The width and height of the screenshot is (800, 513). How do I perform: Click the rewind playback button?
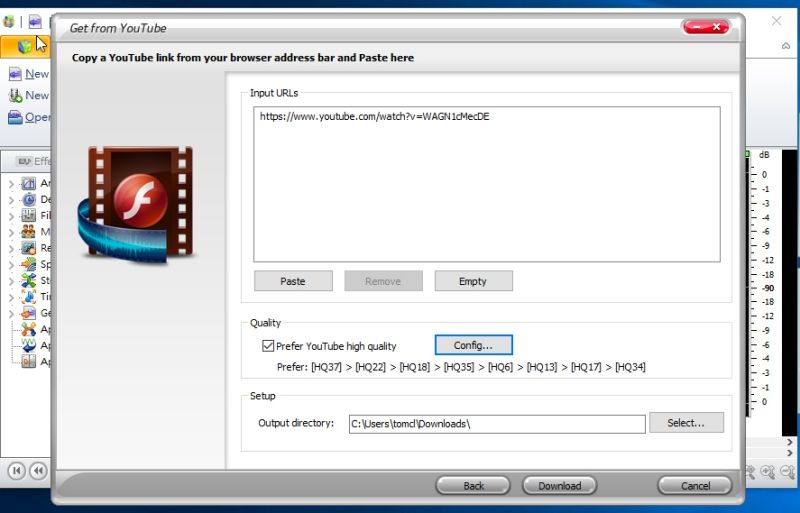pos(38,471)
